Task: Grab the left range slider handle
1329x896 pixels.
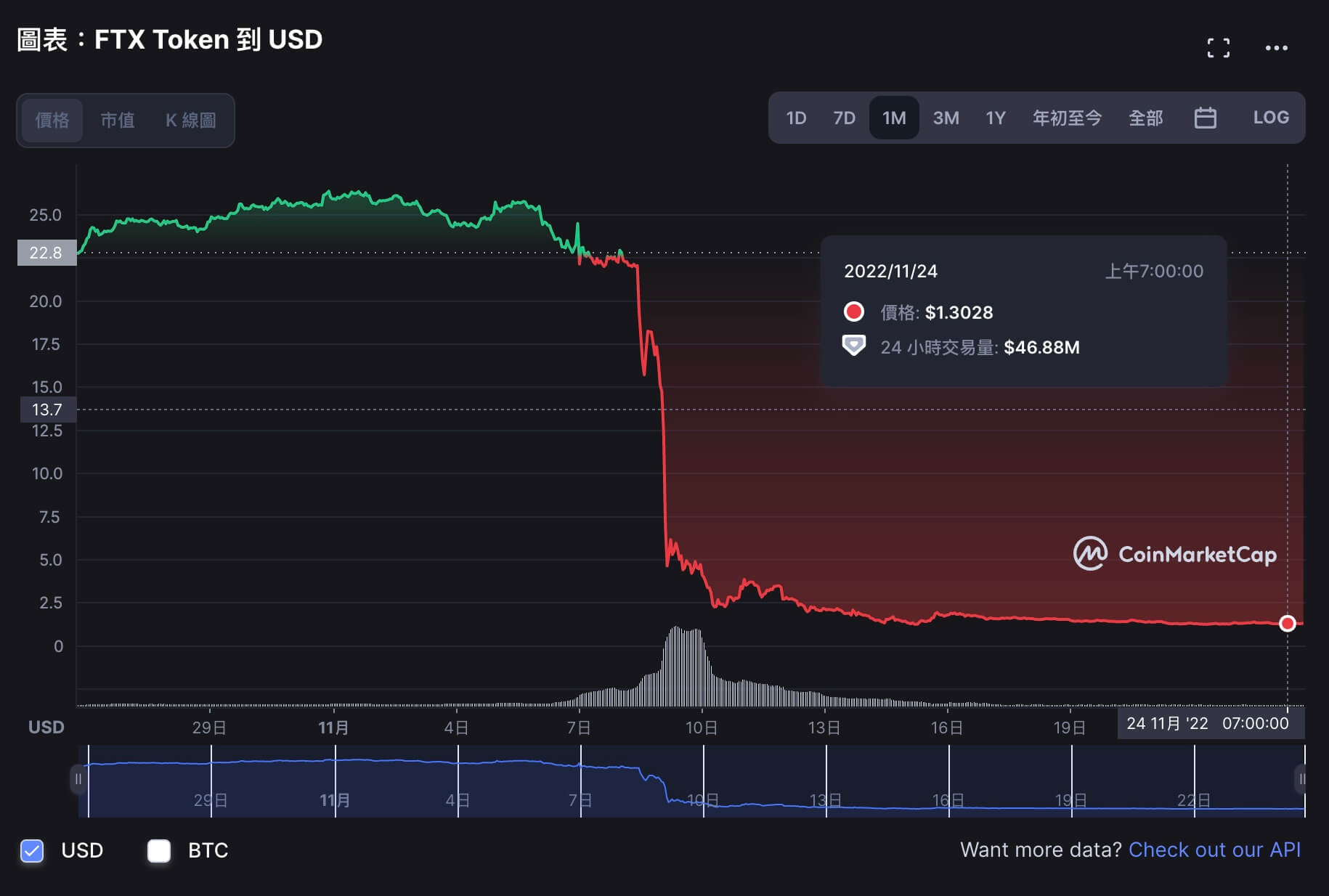Action: click(x=78, y=779)
